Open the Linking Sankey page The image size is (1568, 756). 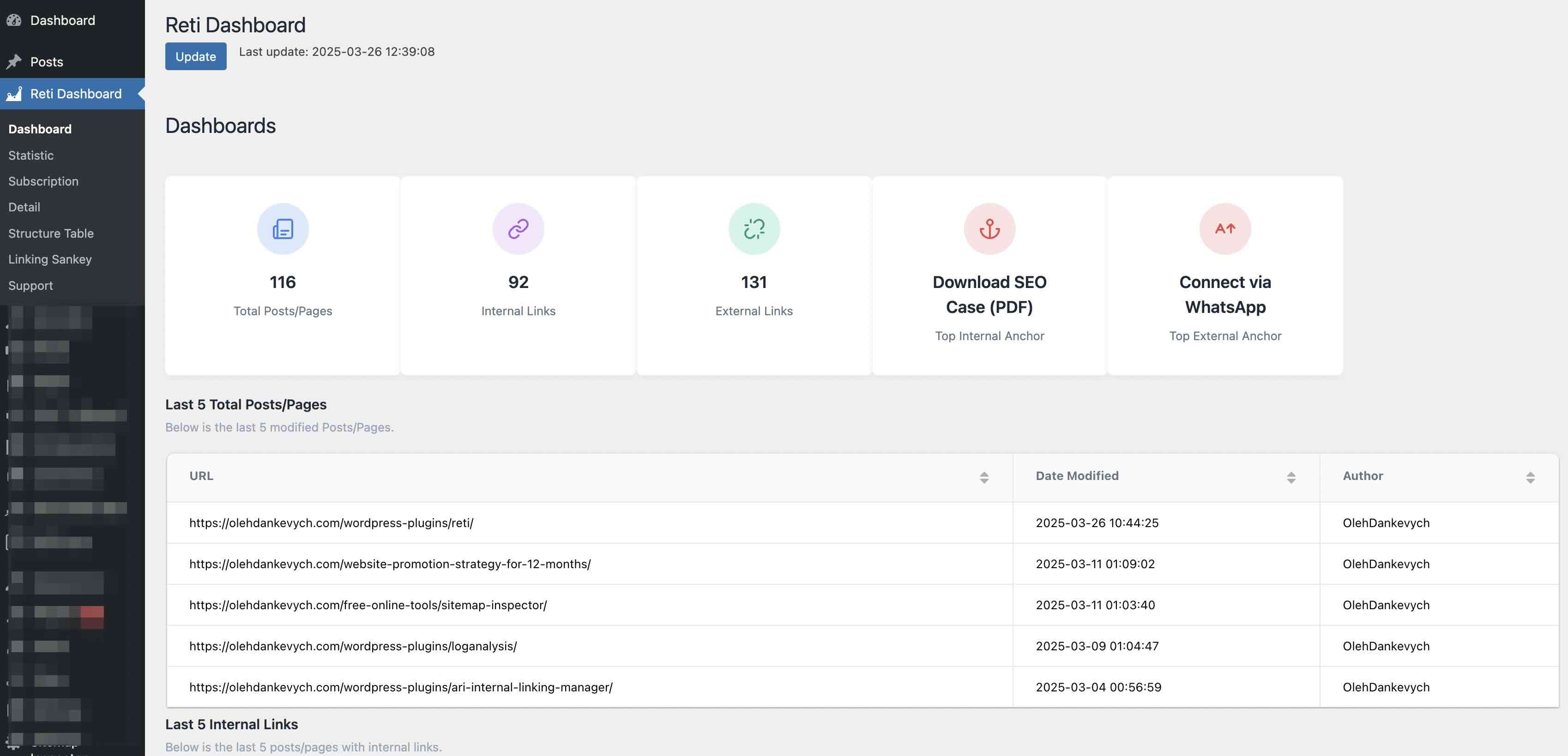pyautogui.click(x=50, y=259)
